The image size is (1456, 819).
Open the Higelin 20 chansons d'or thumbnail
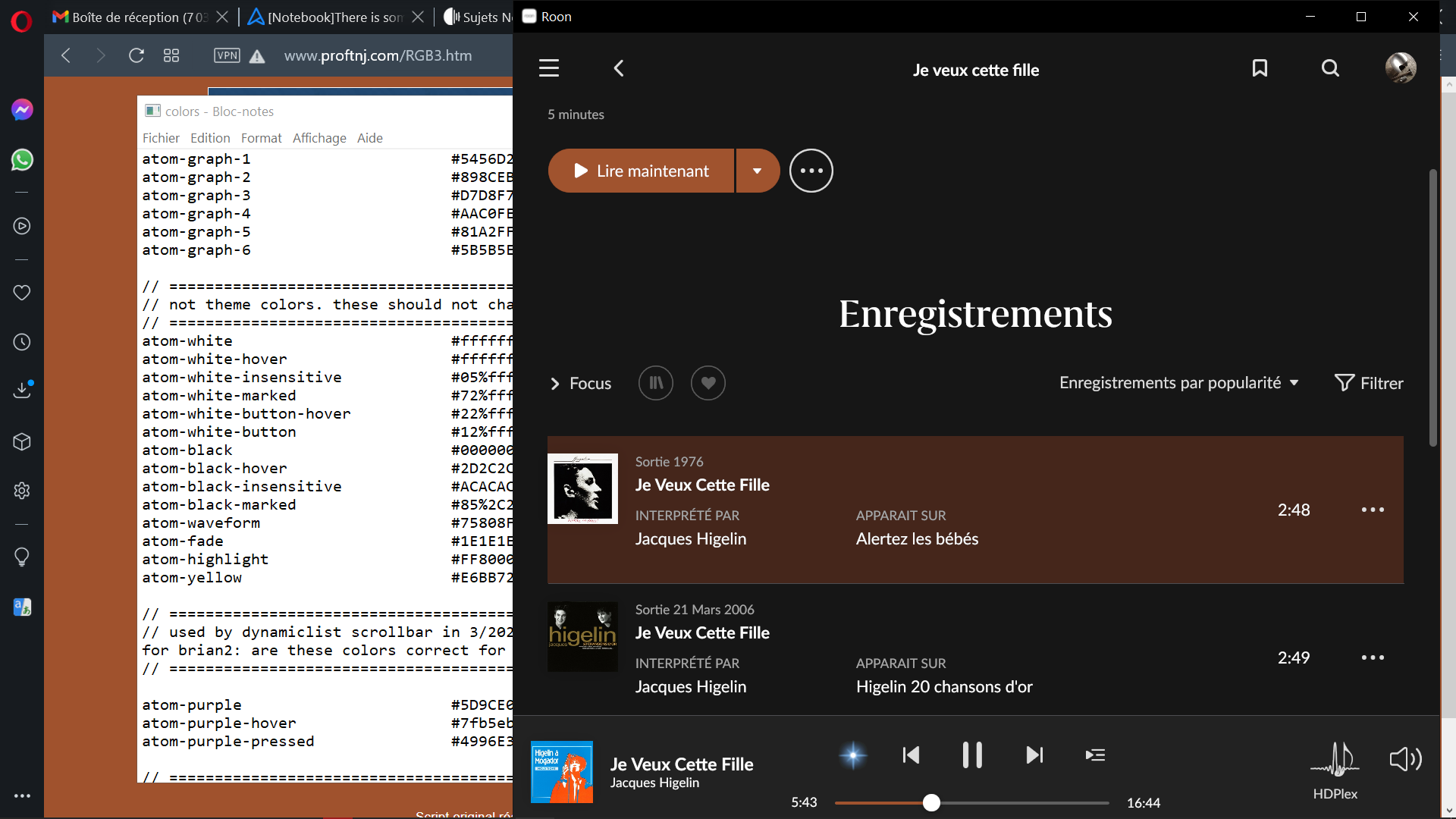point(582,636)
